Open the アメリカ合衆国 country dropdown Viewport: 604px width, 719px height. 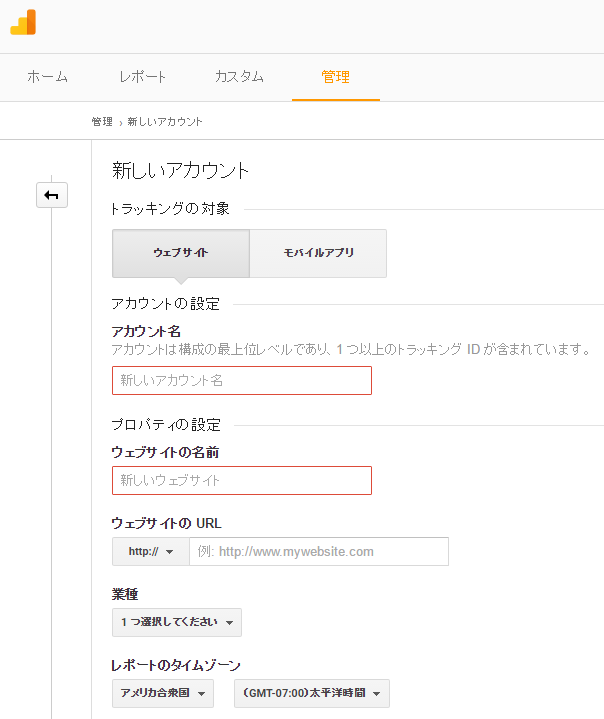163,693
